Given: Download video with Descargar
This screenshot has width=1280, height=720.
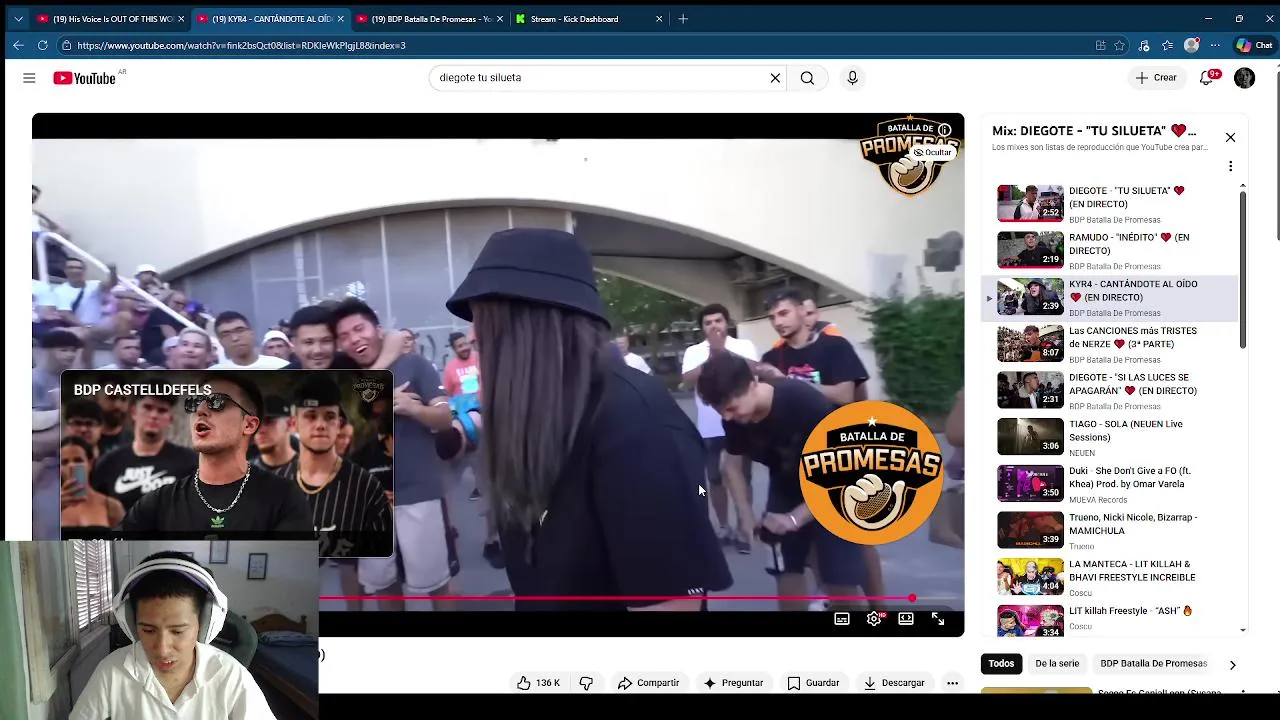Looking at the screenshot, I should coord(894,683).
